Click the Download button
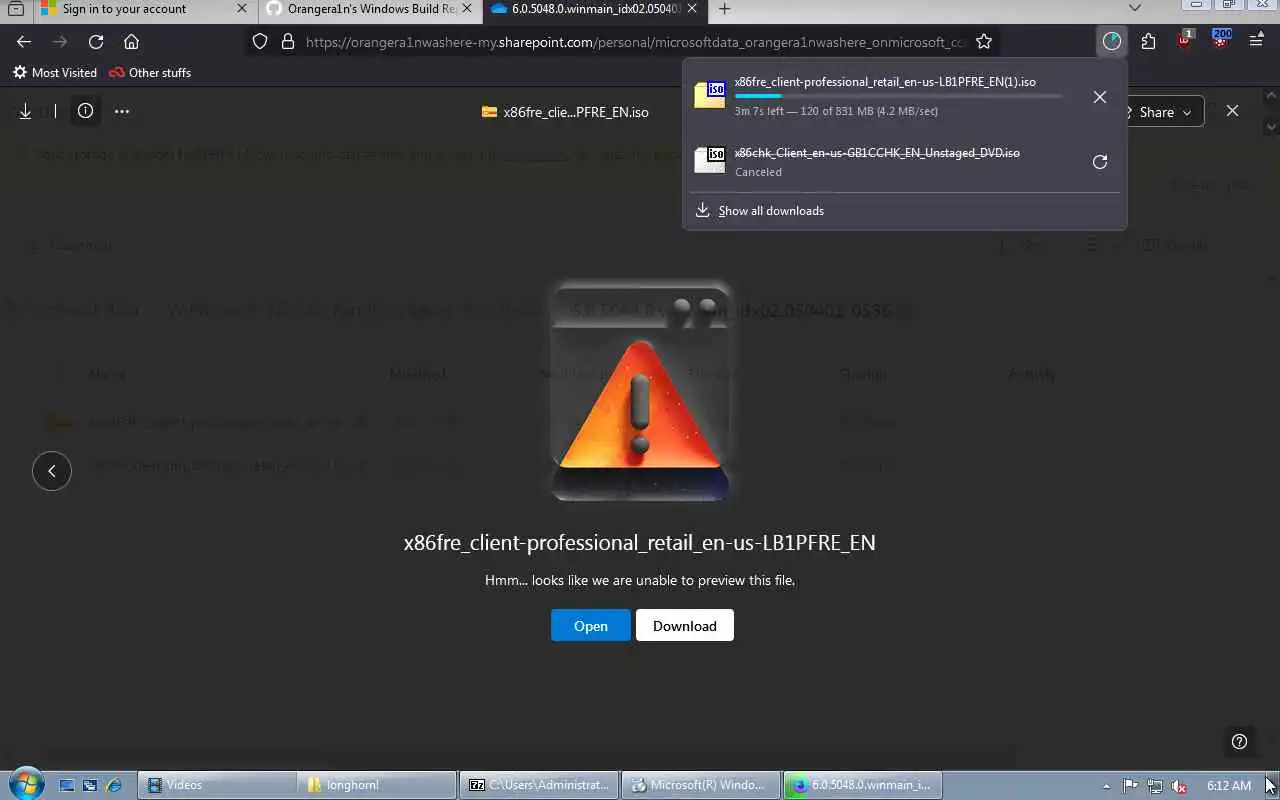Viewport: 1280px width, 800px height. pos(685,626)
